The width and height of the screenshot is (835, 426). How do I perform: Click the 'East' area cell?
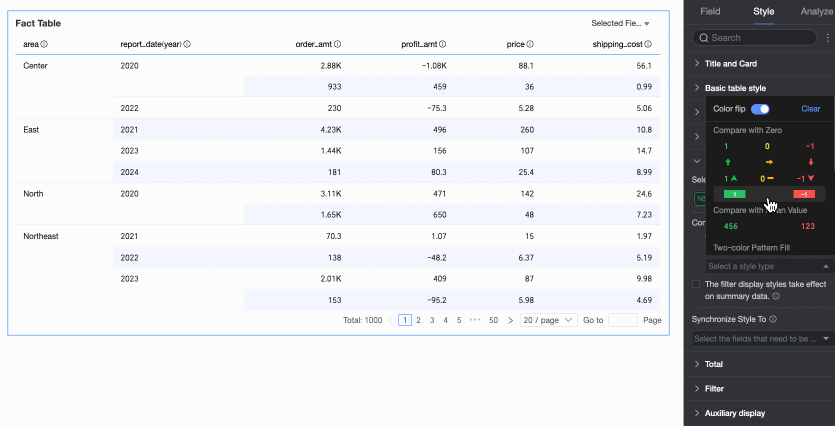[x=31, y=130]
